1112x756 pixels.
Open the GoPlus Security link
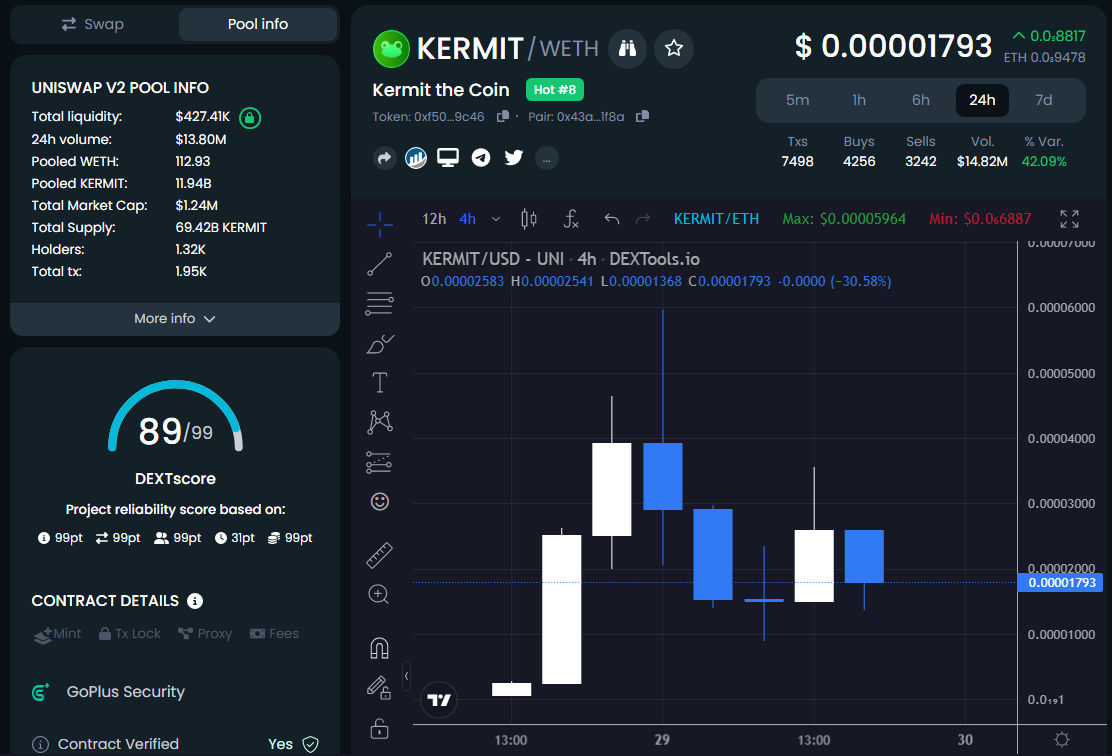coord(126,691)
